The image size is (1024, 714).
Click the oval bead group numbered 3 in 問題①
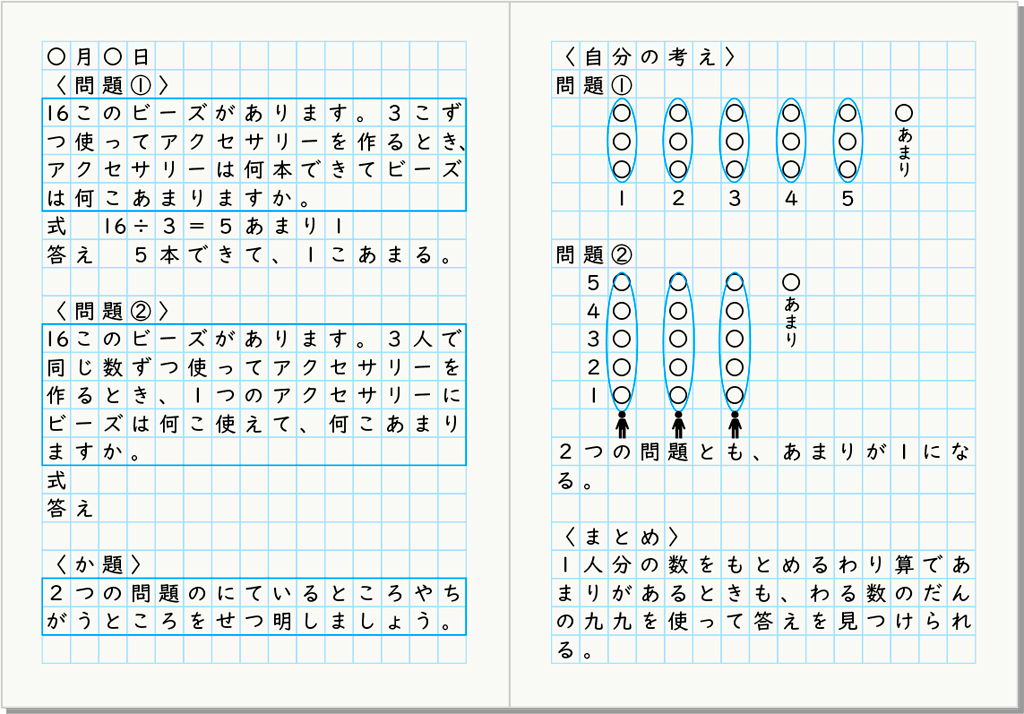pos(735,140)
